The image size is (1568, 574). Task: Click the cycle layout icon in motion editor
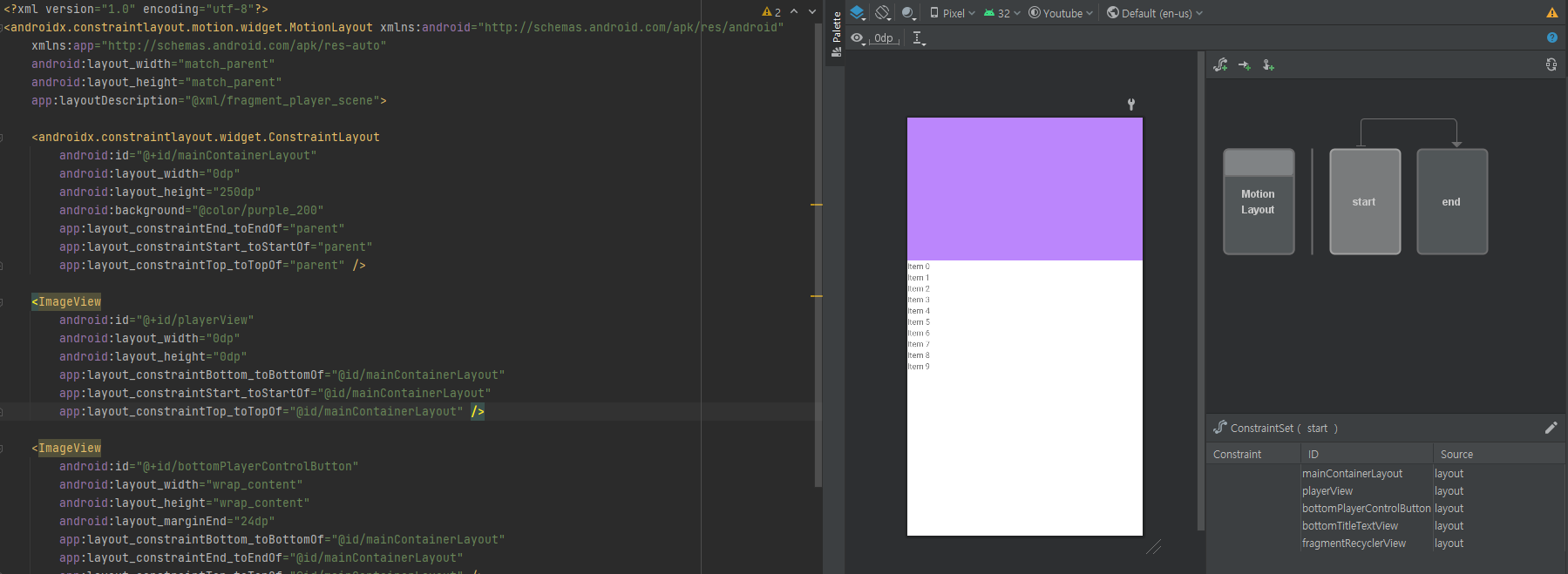1551,64
